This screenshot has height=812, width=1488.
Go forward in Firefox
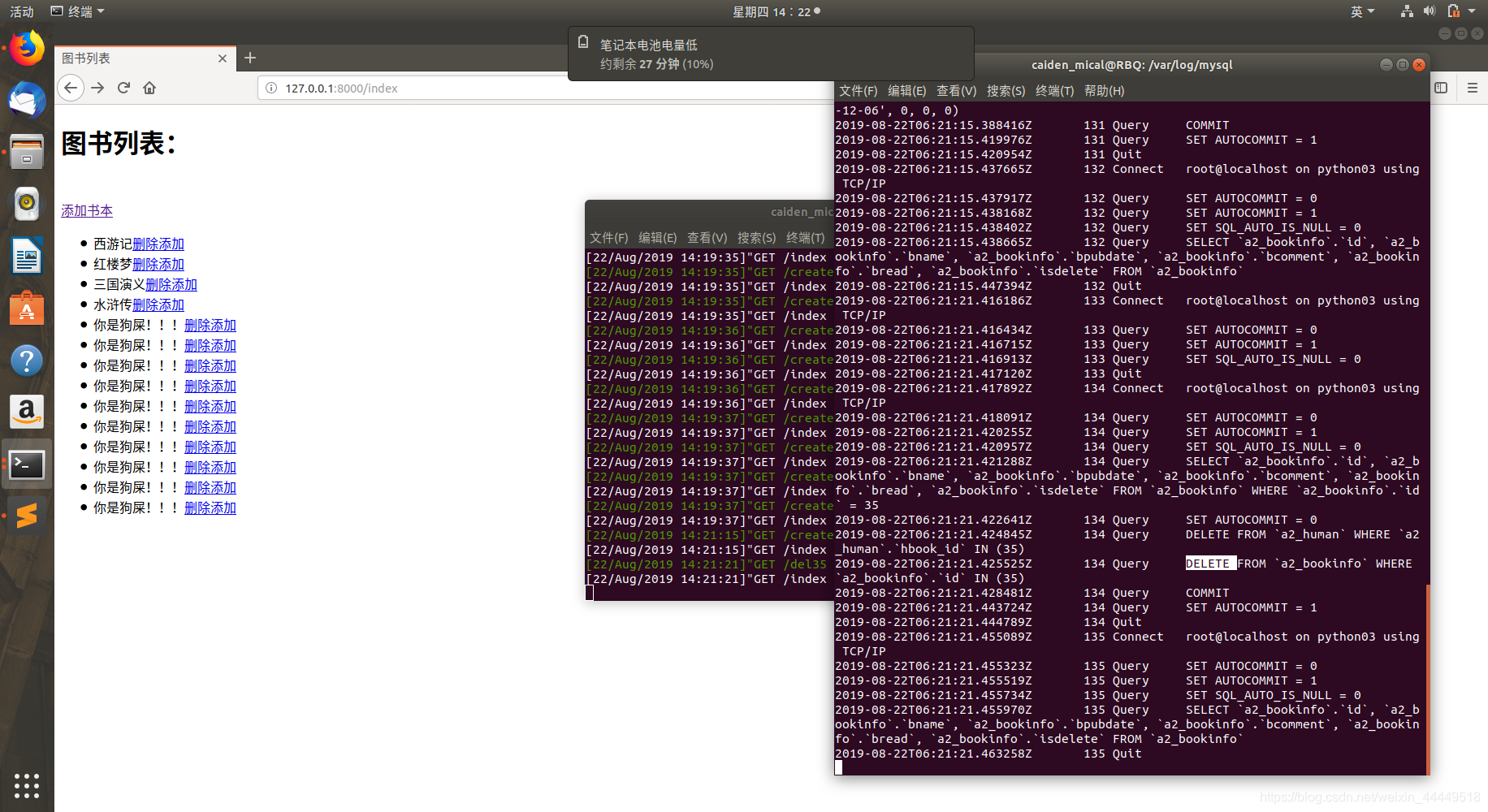point(97,88)
